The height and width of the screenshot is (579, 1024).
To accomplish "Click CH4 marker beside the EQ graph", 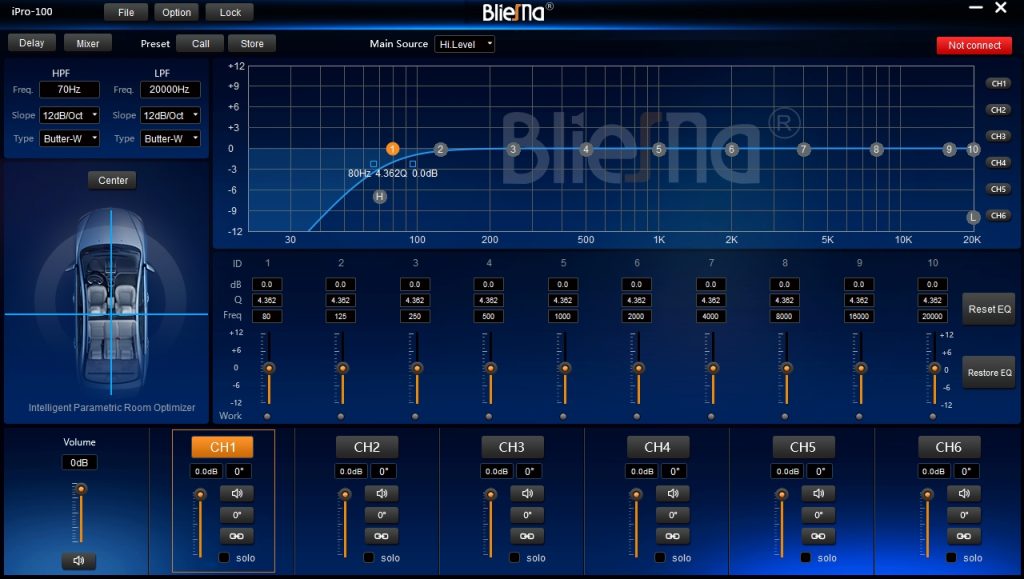I will point(999,163).
